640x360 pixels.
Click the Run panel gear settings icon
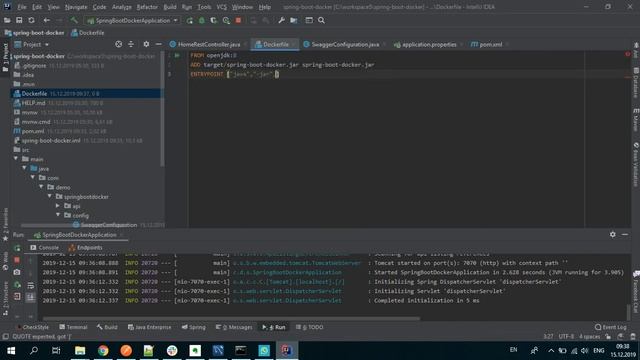point(613,234)
